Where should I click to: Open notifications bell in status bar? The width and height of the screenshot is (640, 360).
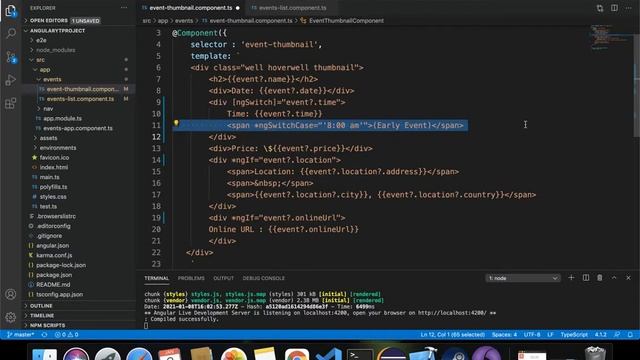point(630,335)
